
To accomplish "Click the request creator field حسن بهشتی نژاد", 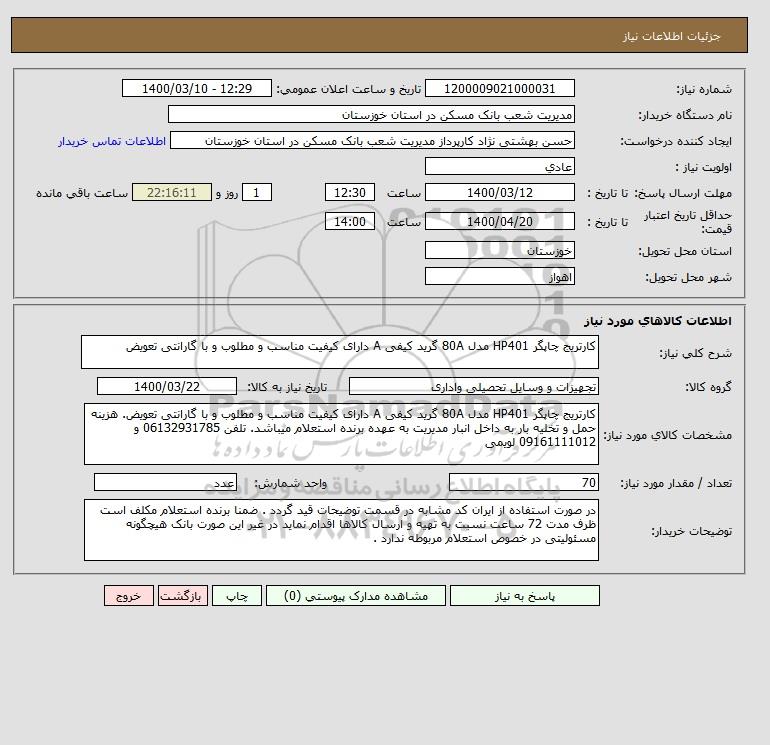I will 372,140.
